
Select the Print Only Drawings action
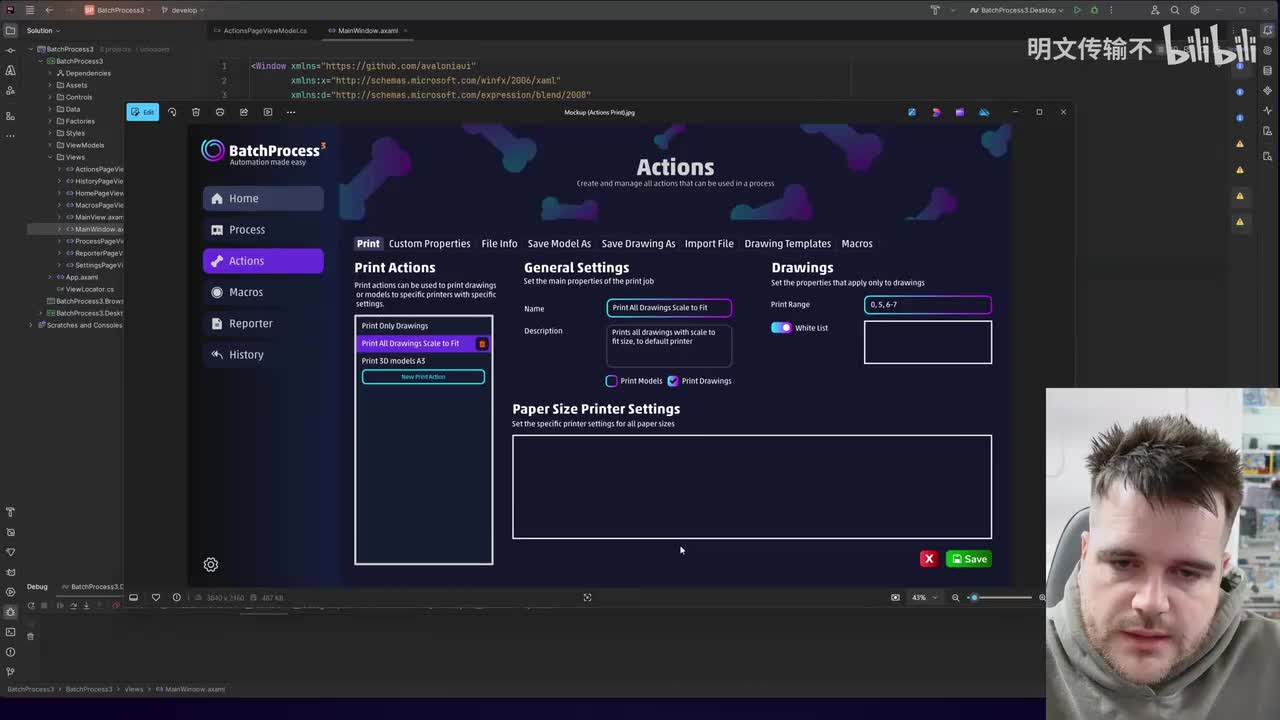[423, 326]
